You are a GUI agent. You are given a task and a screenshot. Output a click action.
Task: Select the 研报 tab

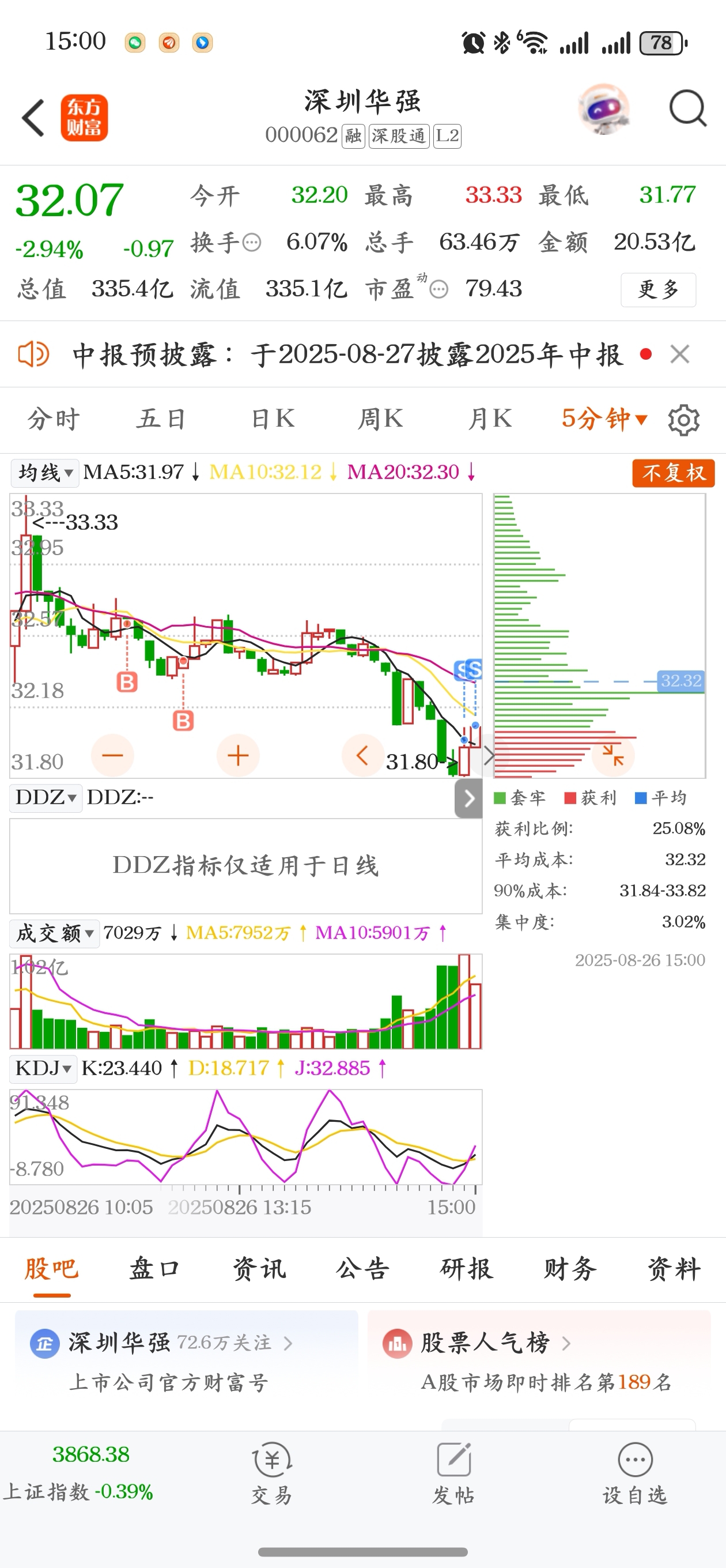[x=467, y=1268]
